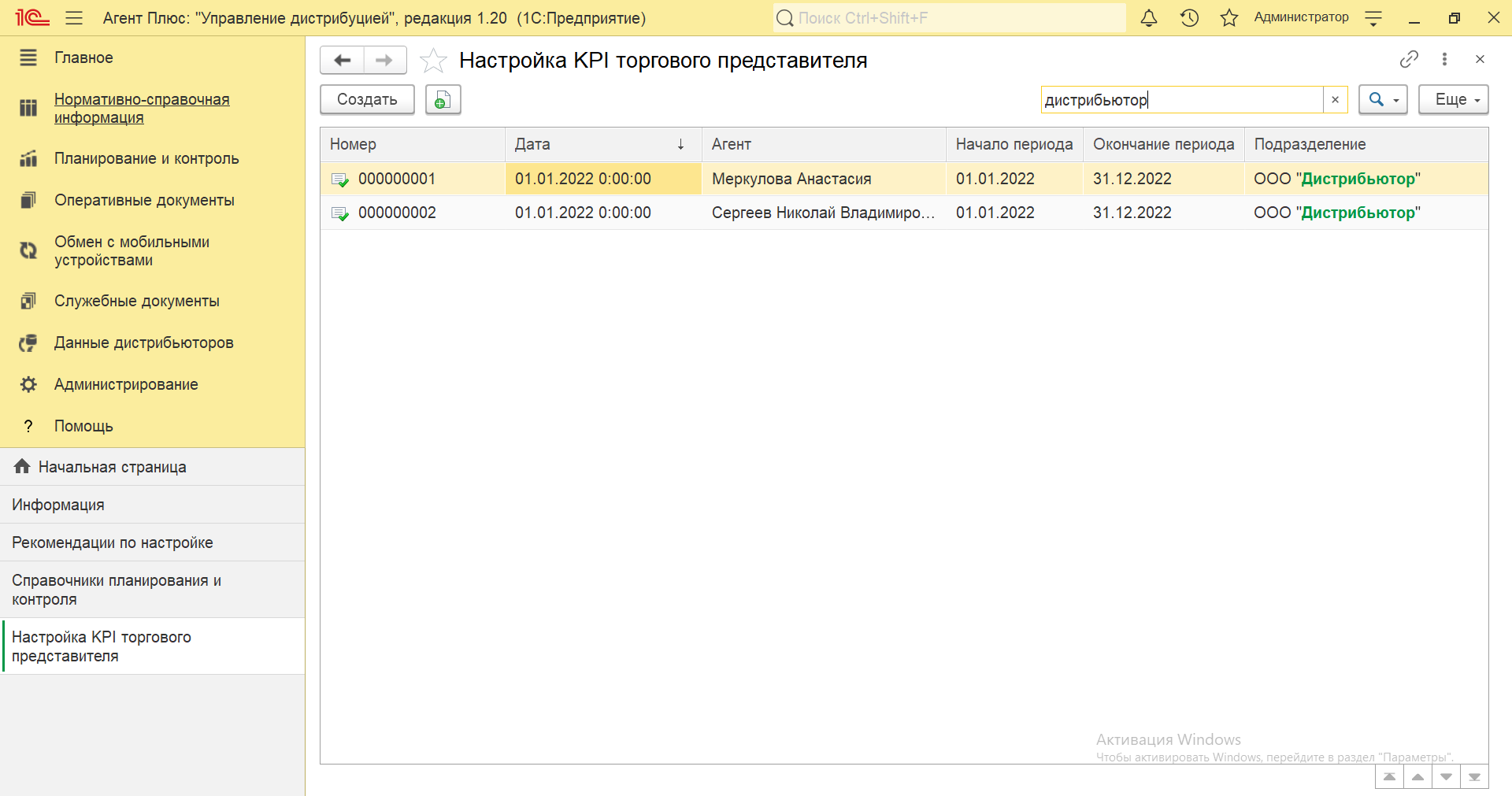Move down one row with down arrow button
This screenshot has height=796, width=1512.
click(1446, 777)
